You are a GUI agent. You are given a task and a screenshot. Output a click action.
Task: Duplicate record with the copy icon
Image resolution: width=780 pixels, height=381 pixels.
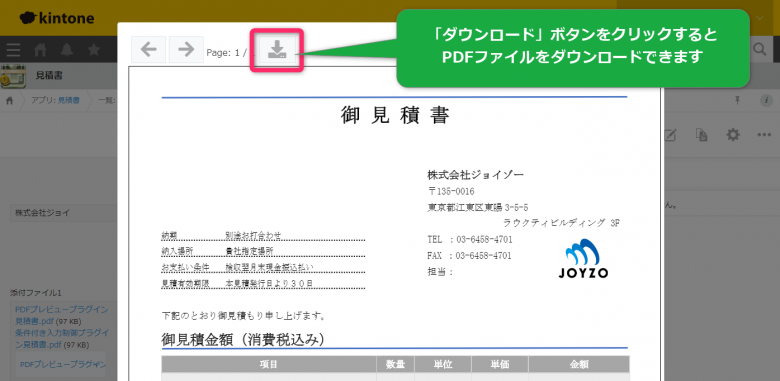(702, 135)
